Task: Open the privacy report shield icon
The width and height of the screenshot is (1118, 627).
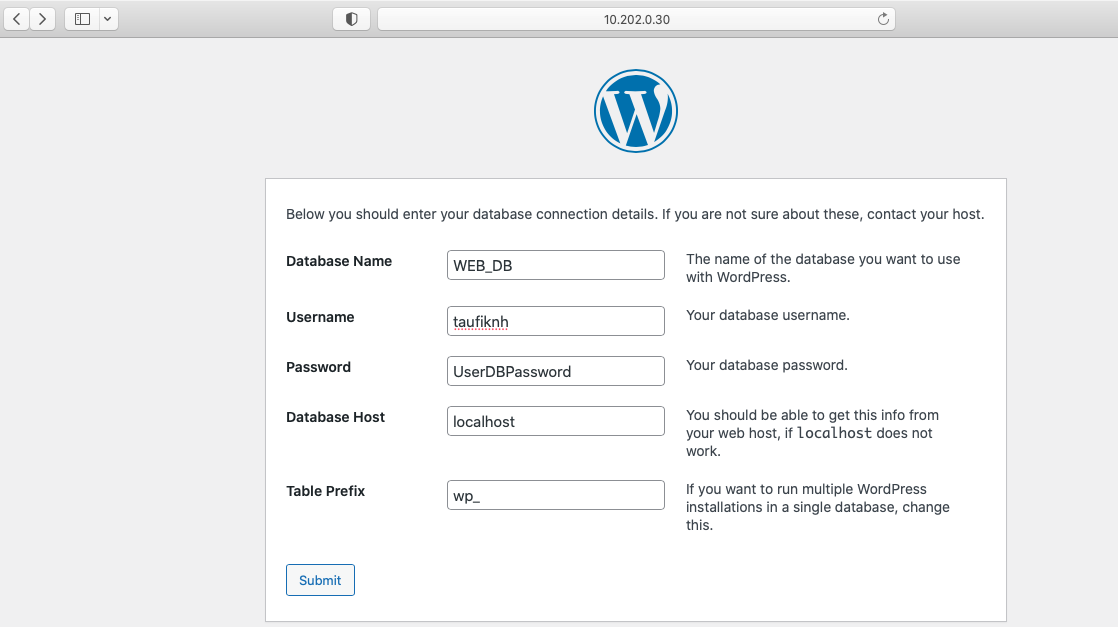Action: coord(352,19)
